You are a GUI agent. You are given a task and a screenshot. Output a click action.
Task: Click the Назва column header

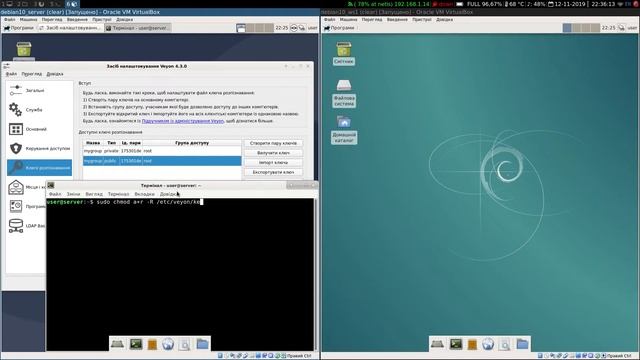(93, 143)
